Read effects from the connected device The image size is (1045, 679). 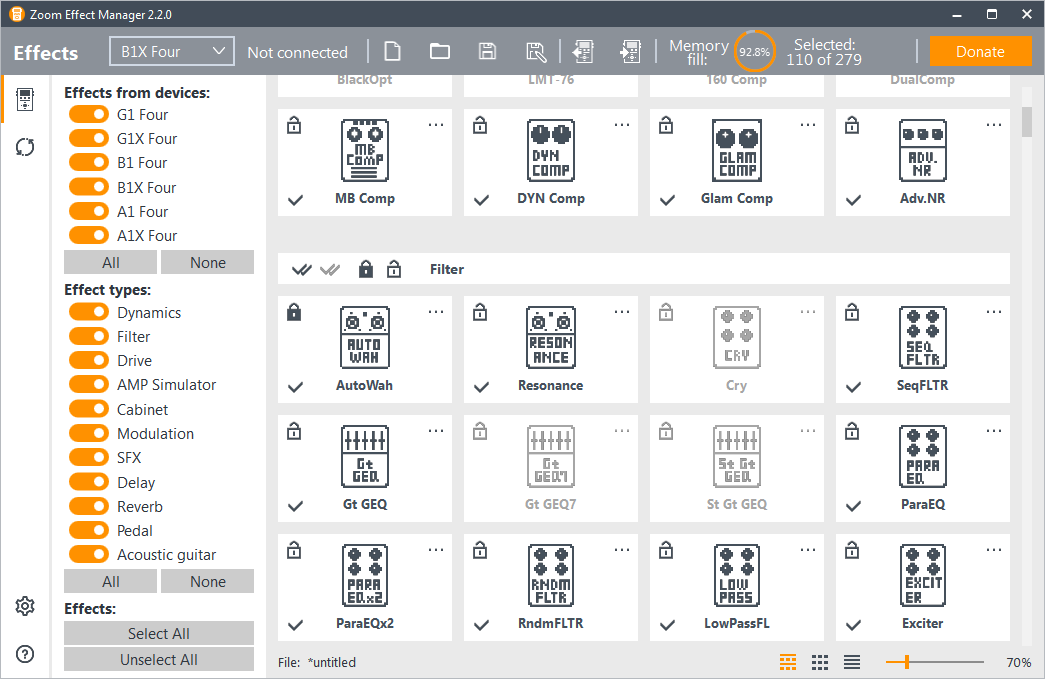[x=583, y=51]
